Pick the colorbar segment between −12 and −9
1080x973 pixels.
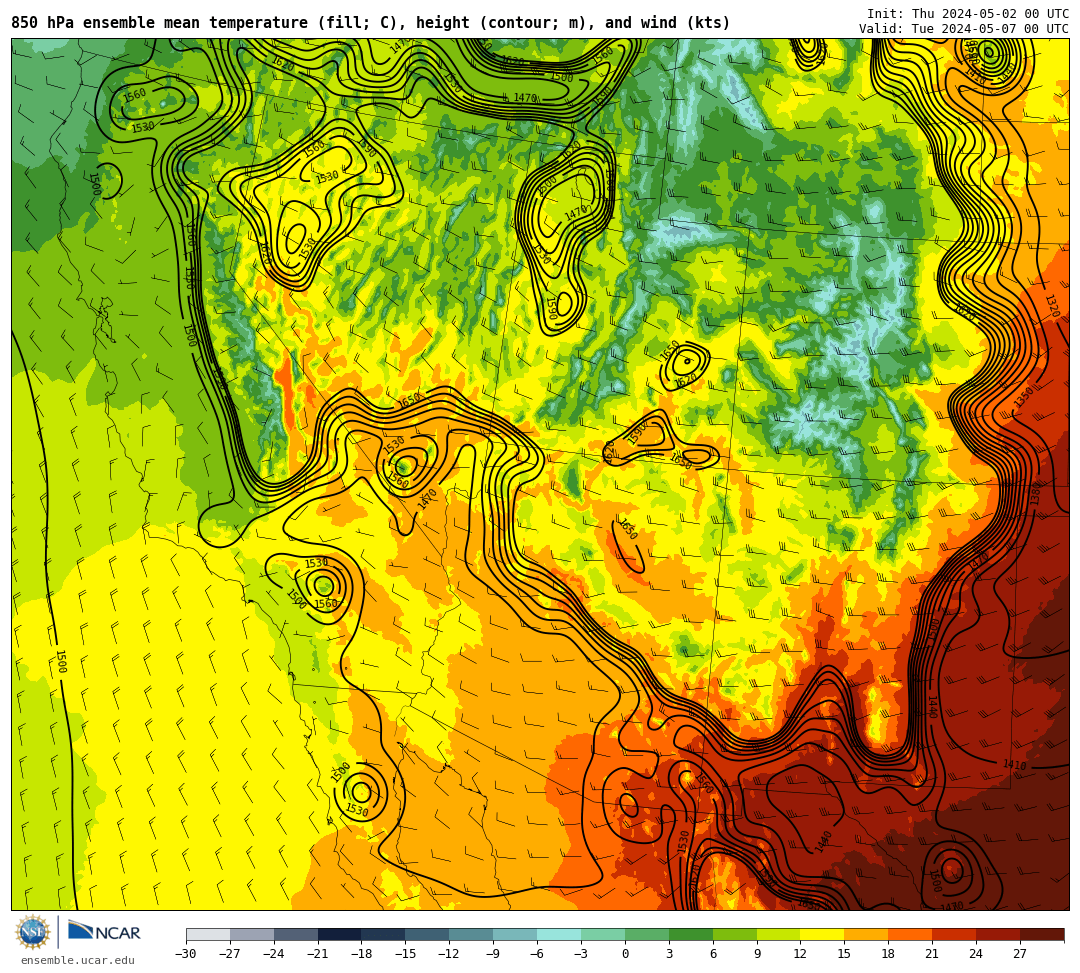472,934
